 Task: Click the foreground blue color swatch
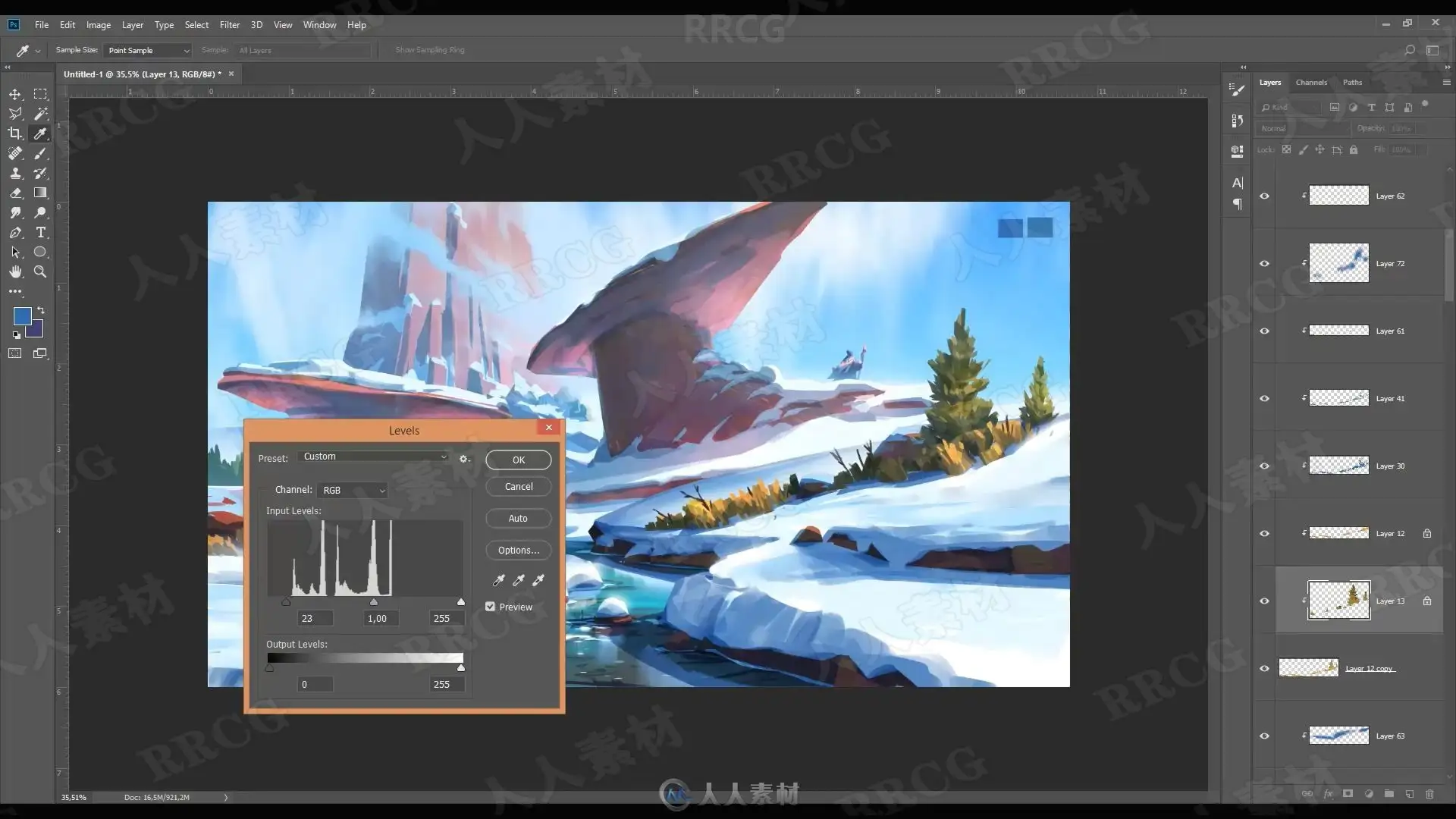click(x=22, y=316)
